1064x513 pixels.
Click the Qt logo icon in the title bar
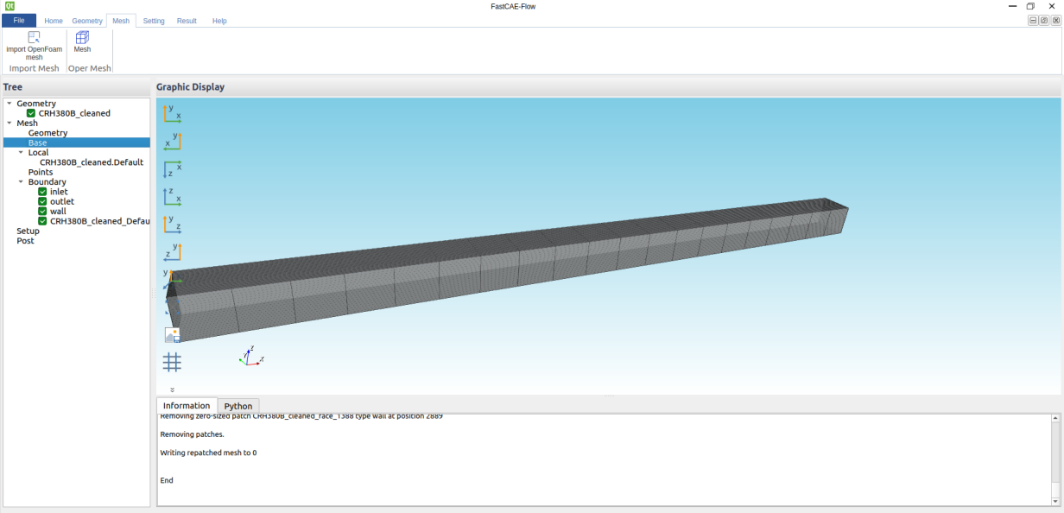[10, 6]
